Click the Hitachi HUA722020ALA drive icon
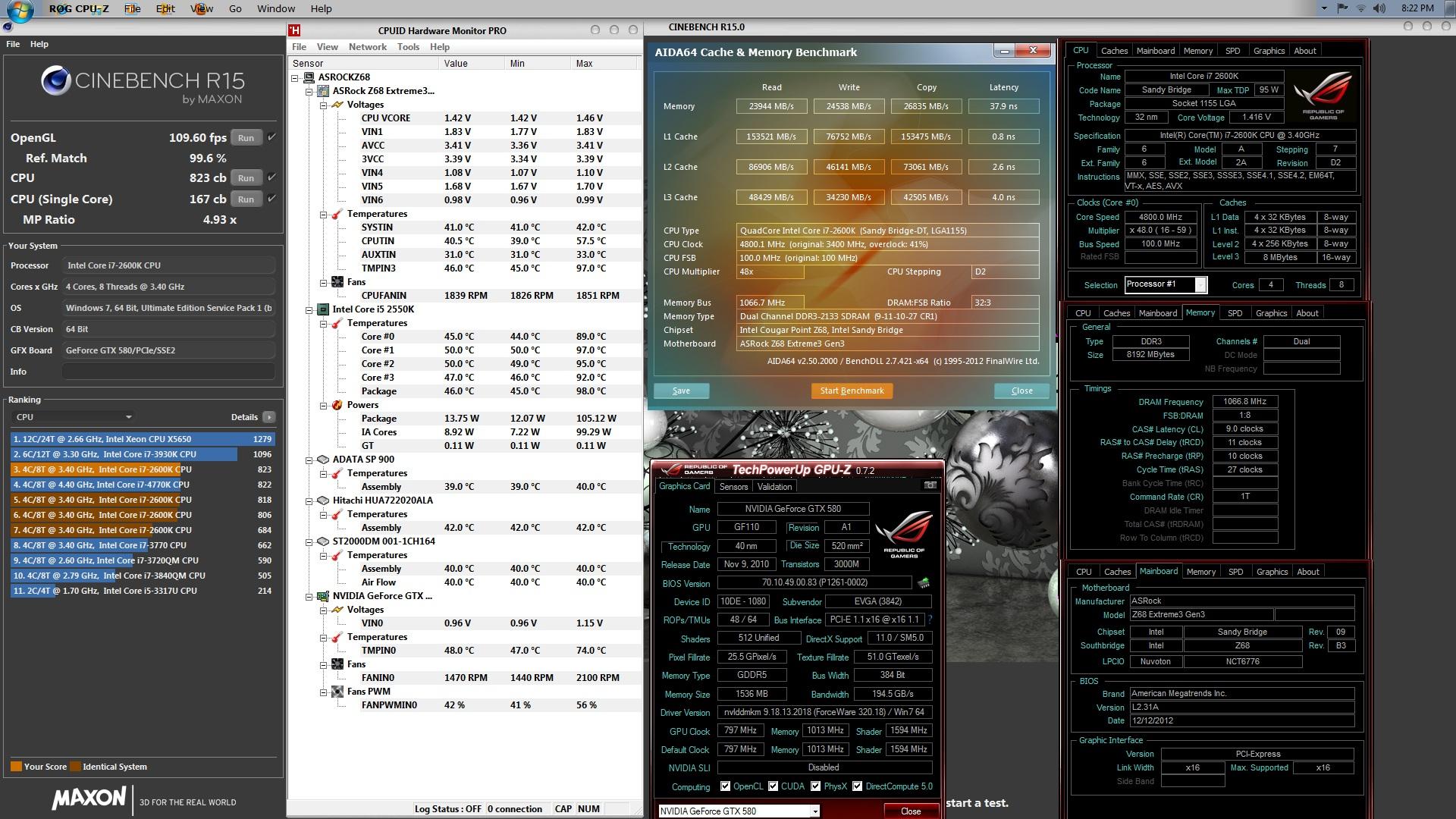 pyautogui.click(x=323, y=500)
